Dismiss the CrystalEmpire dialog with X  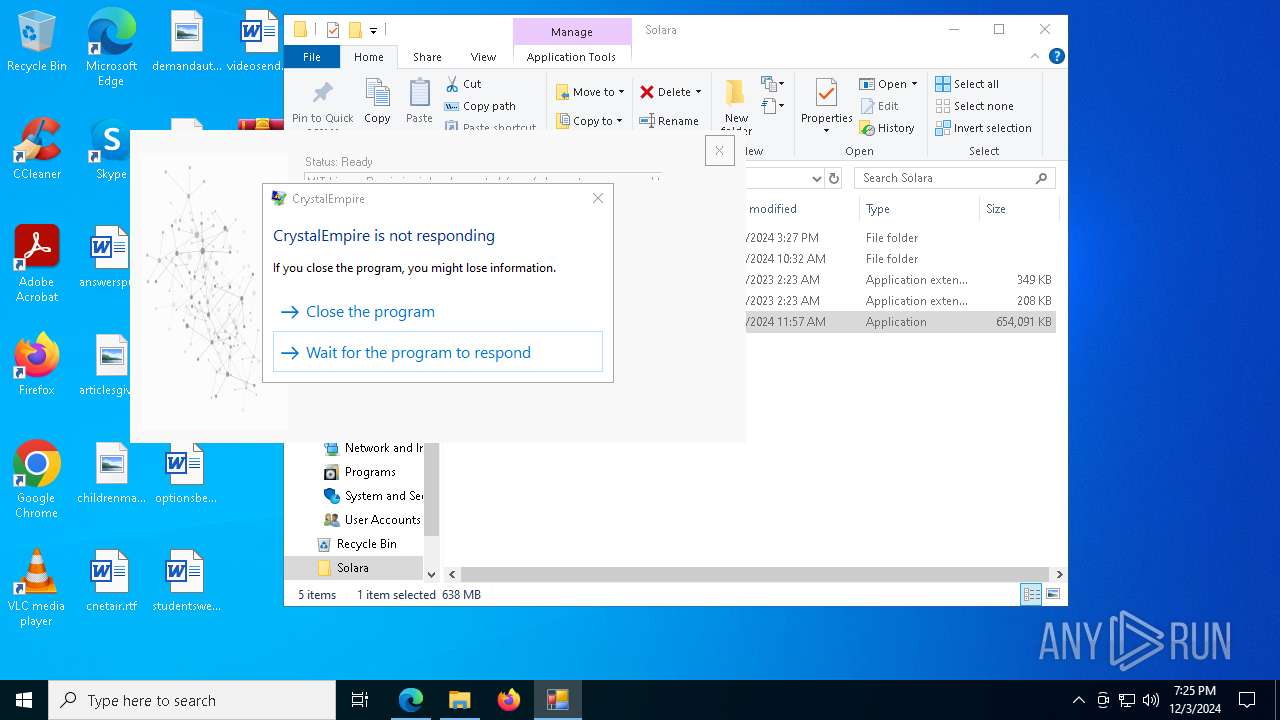click(x=598, y=198)
